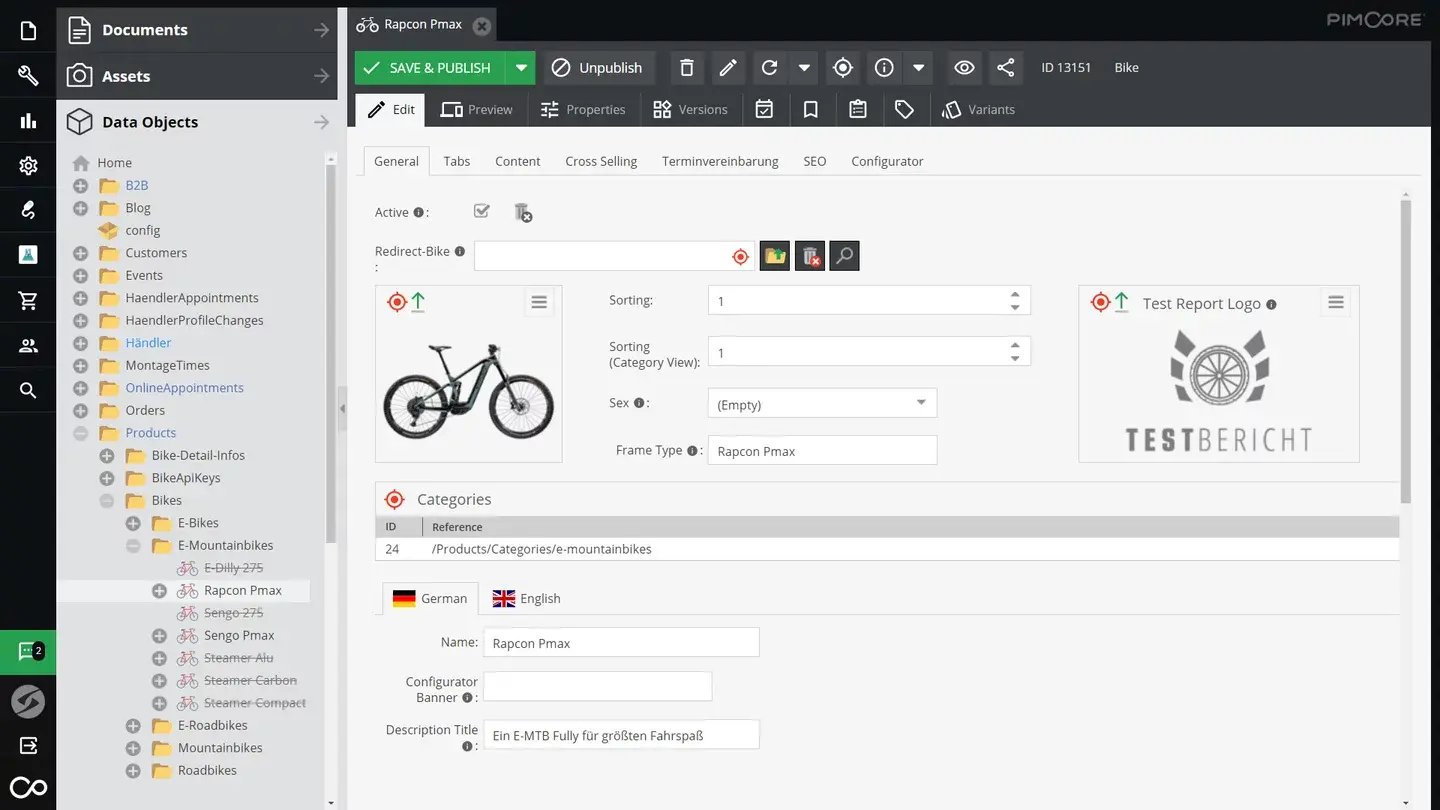1440x810 pixels.
Task: Click the magnifier search icon beside Redirect-Bike
Action: pos(845,256)
